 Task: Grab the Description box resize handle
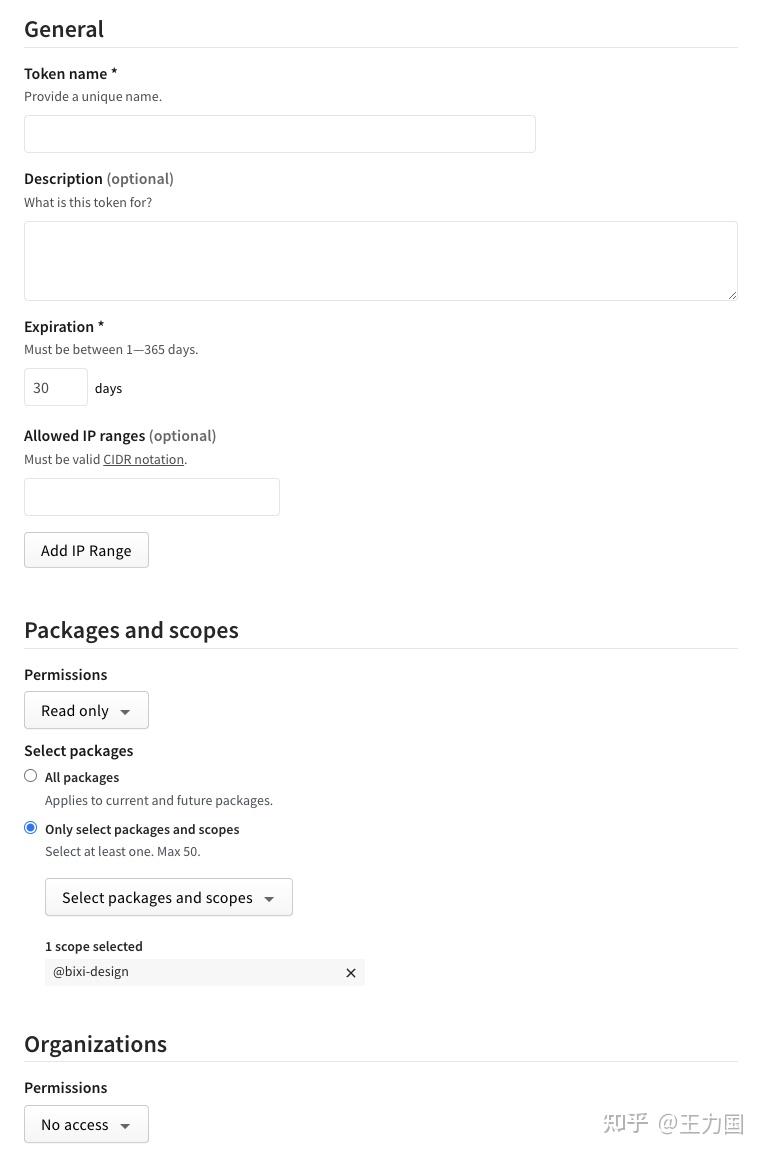coord(732,295)
